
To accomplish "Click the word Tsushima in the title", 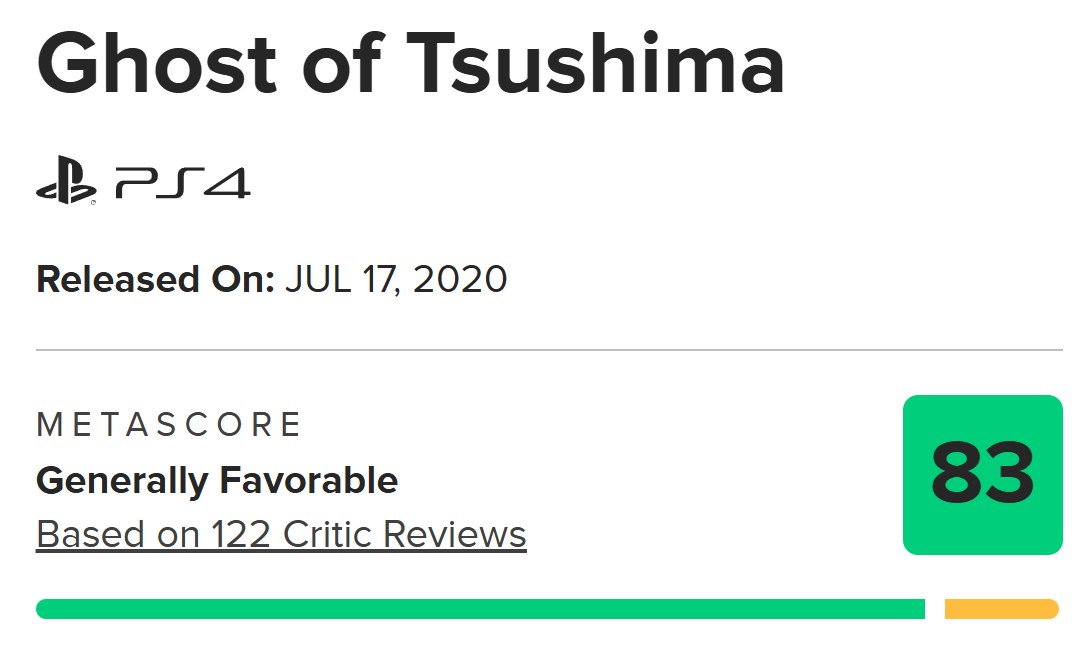I will (x=596, y=63).
